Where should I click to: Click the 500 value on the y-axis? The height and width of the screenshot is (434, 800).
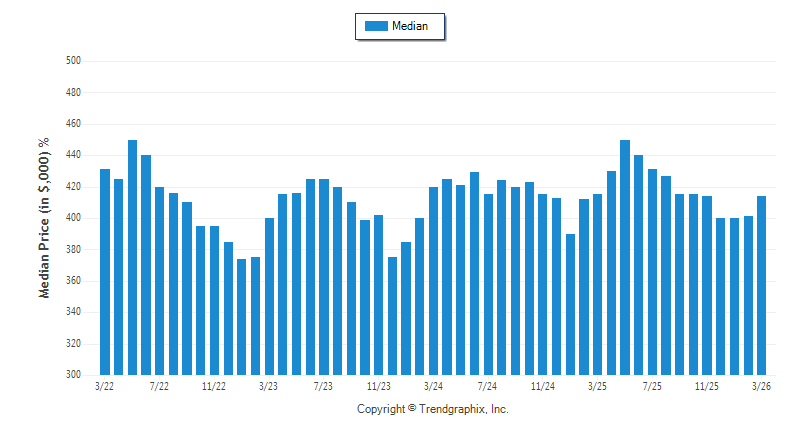[x=73, y=61]
